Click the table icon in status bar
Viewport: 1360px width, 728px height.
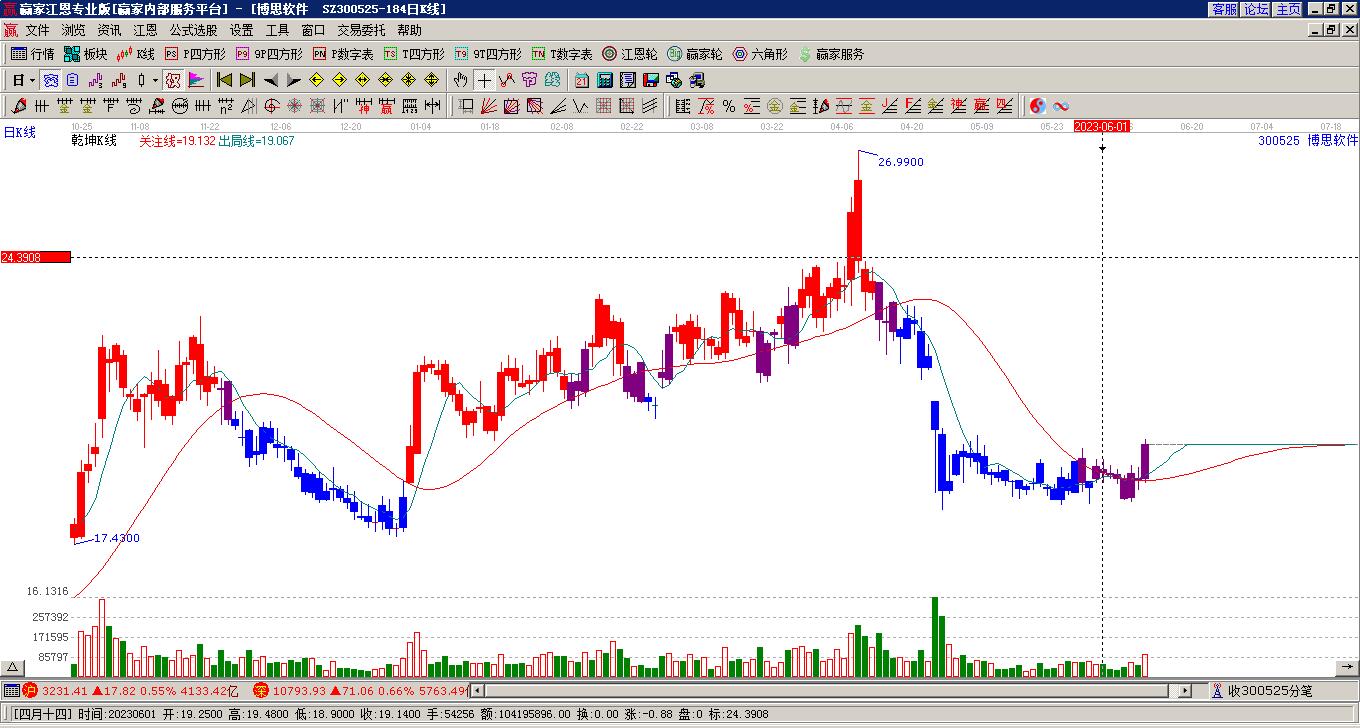pos(11,690)
